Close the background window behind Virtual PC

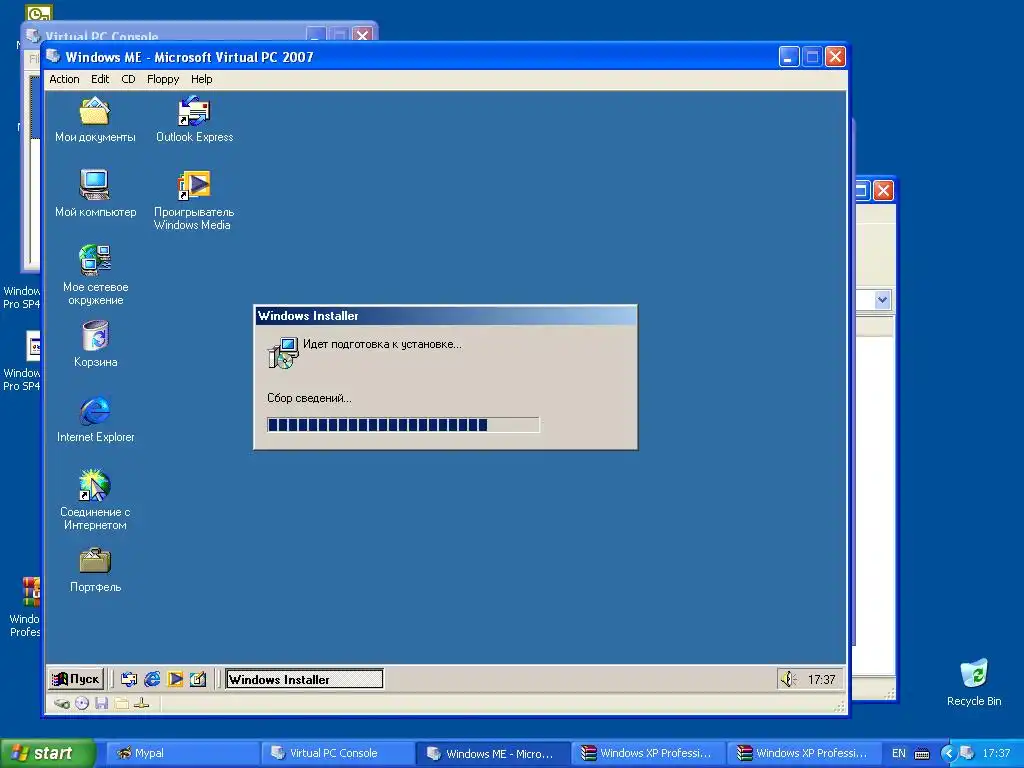883,191
